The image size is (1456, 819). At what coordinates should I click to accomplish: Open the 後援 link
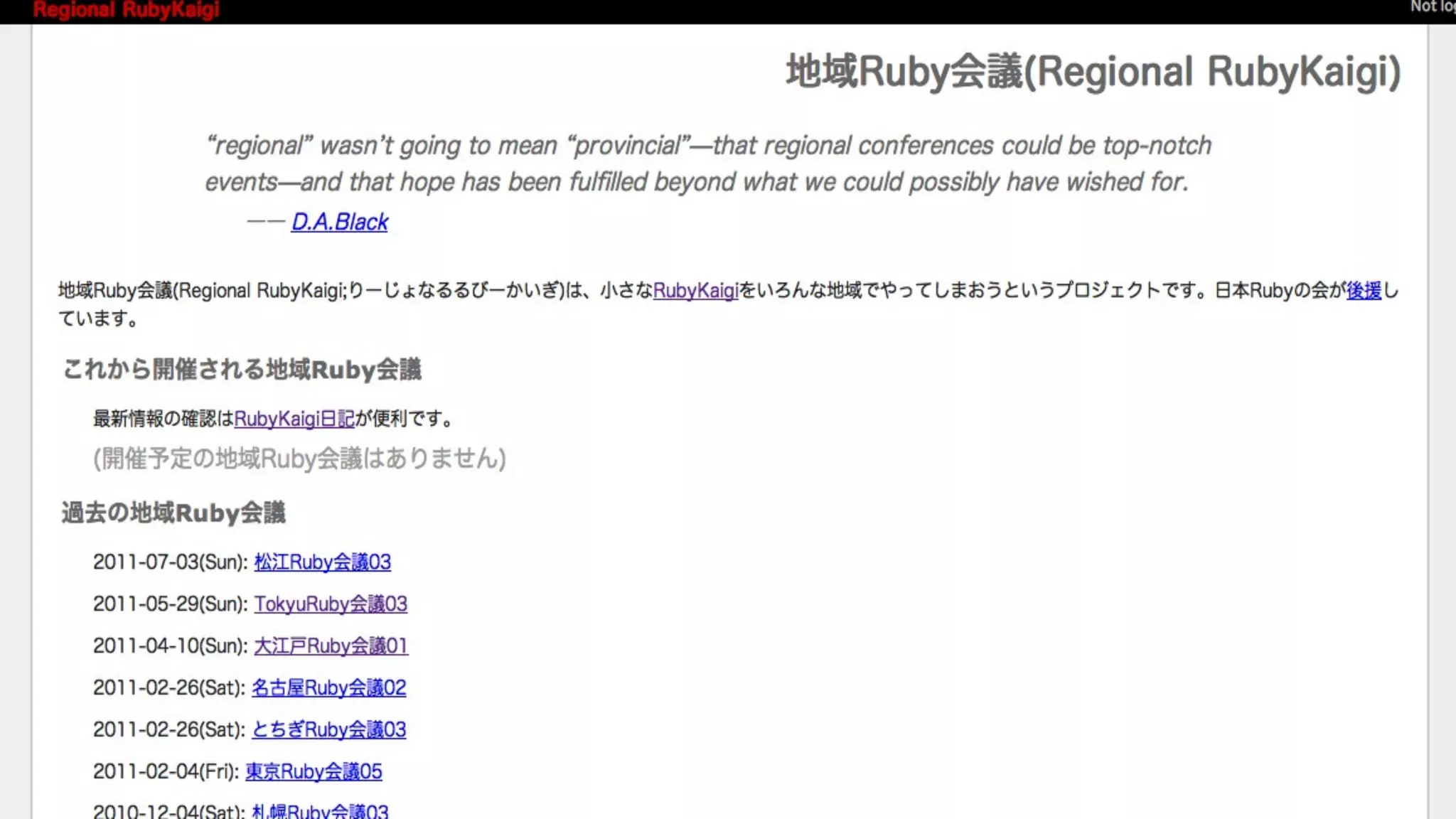tap(1364, 290)
